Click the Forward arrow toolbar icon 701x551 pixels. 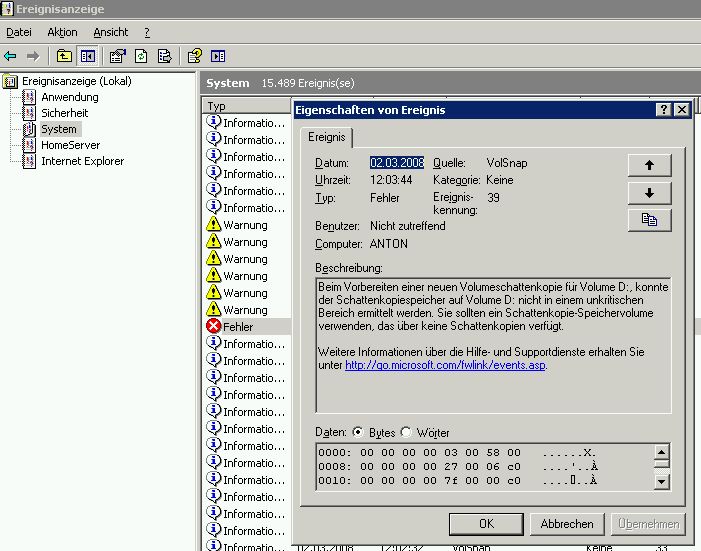click(x=33, y=56)
